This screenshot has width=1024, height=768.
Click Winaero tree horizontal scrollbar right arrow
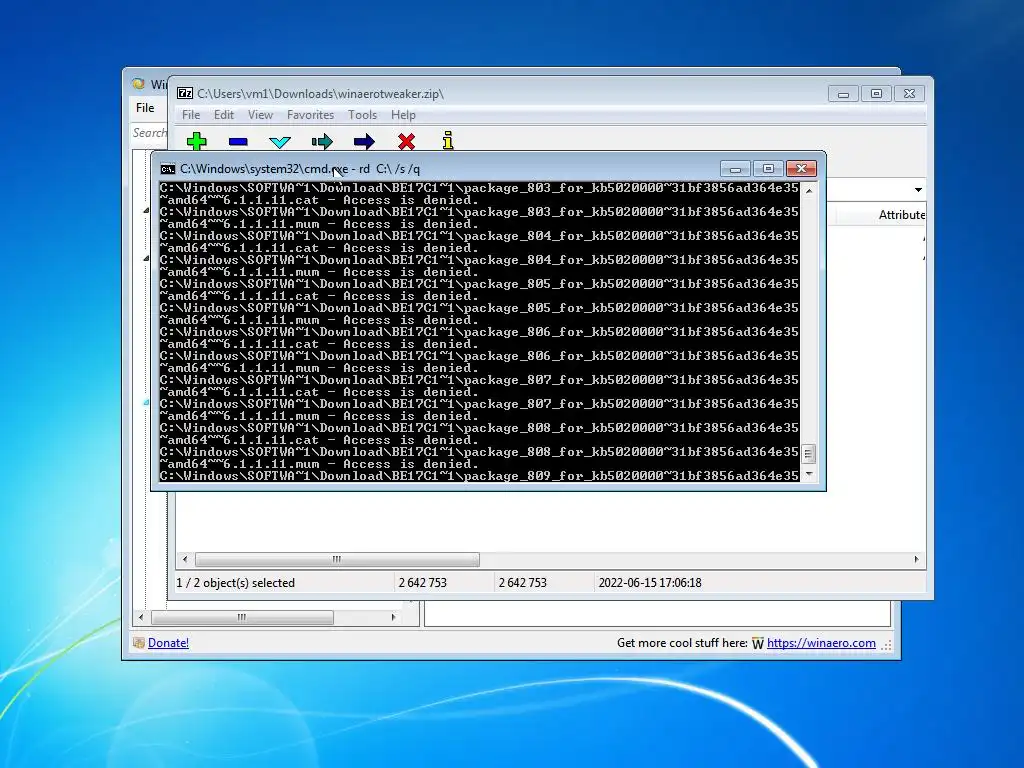(x=393, y=617)
